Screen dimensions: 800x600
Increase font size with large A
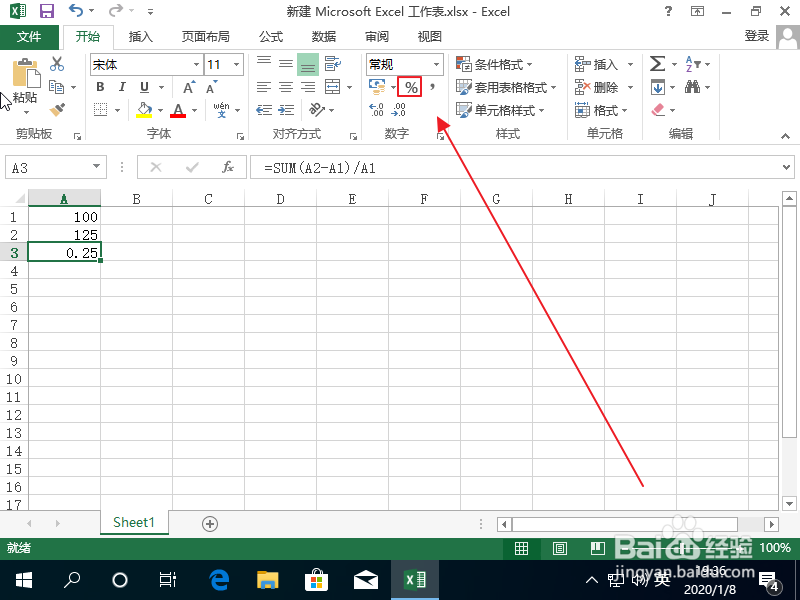[189, 87]
